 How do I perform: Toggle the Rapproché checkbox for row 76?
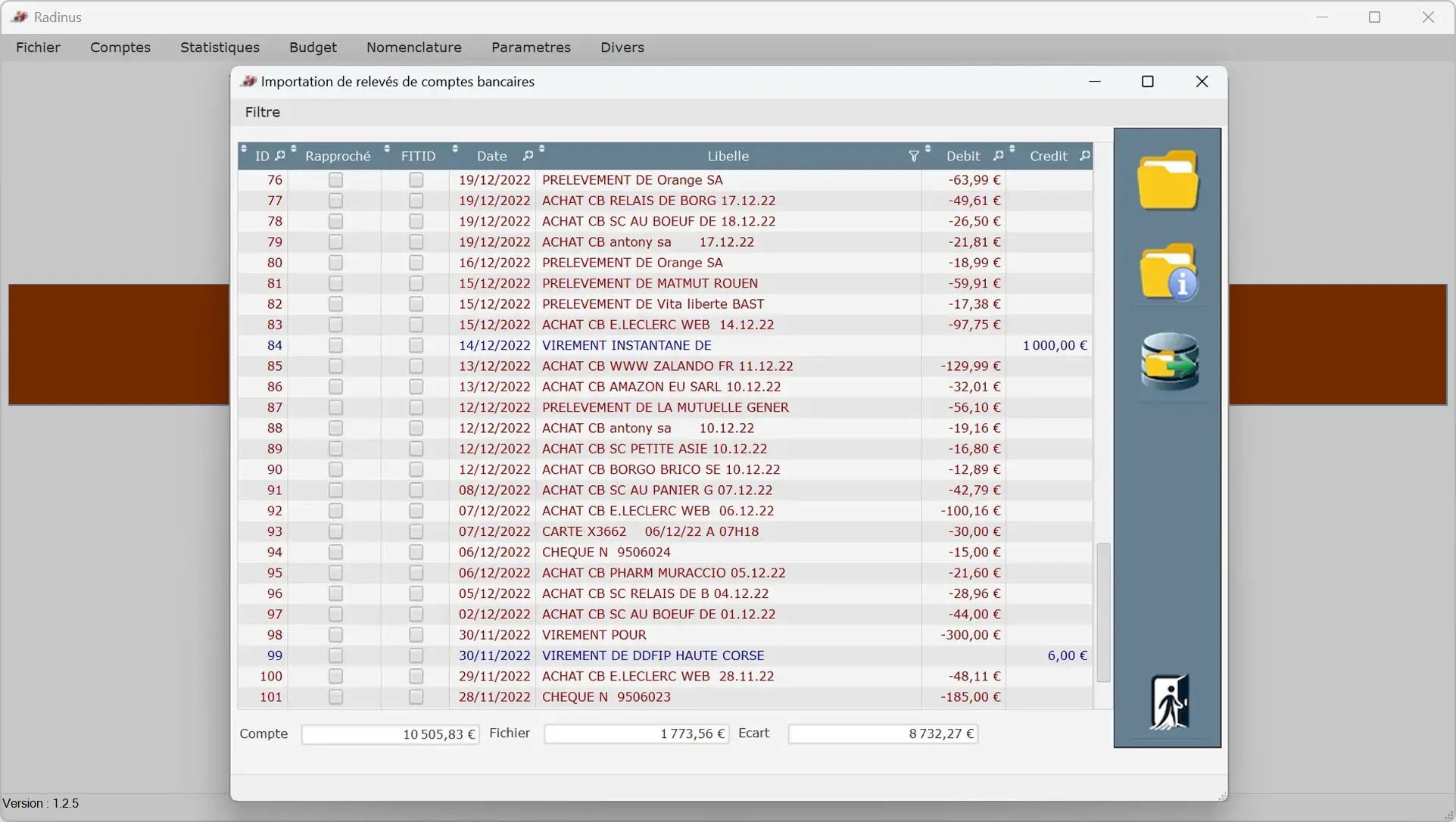335,179
